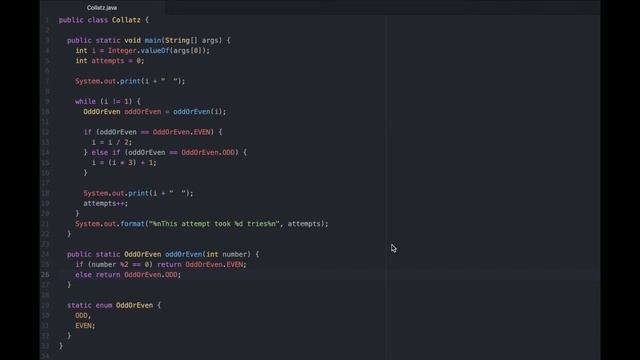Screen dimensions: 640x360
Task: Click line number 24 in the gutter
Action: (x=45, y=254)
